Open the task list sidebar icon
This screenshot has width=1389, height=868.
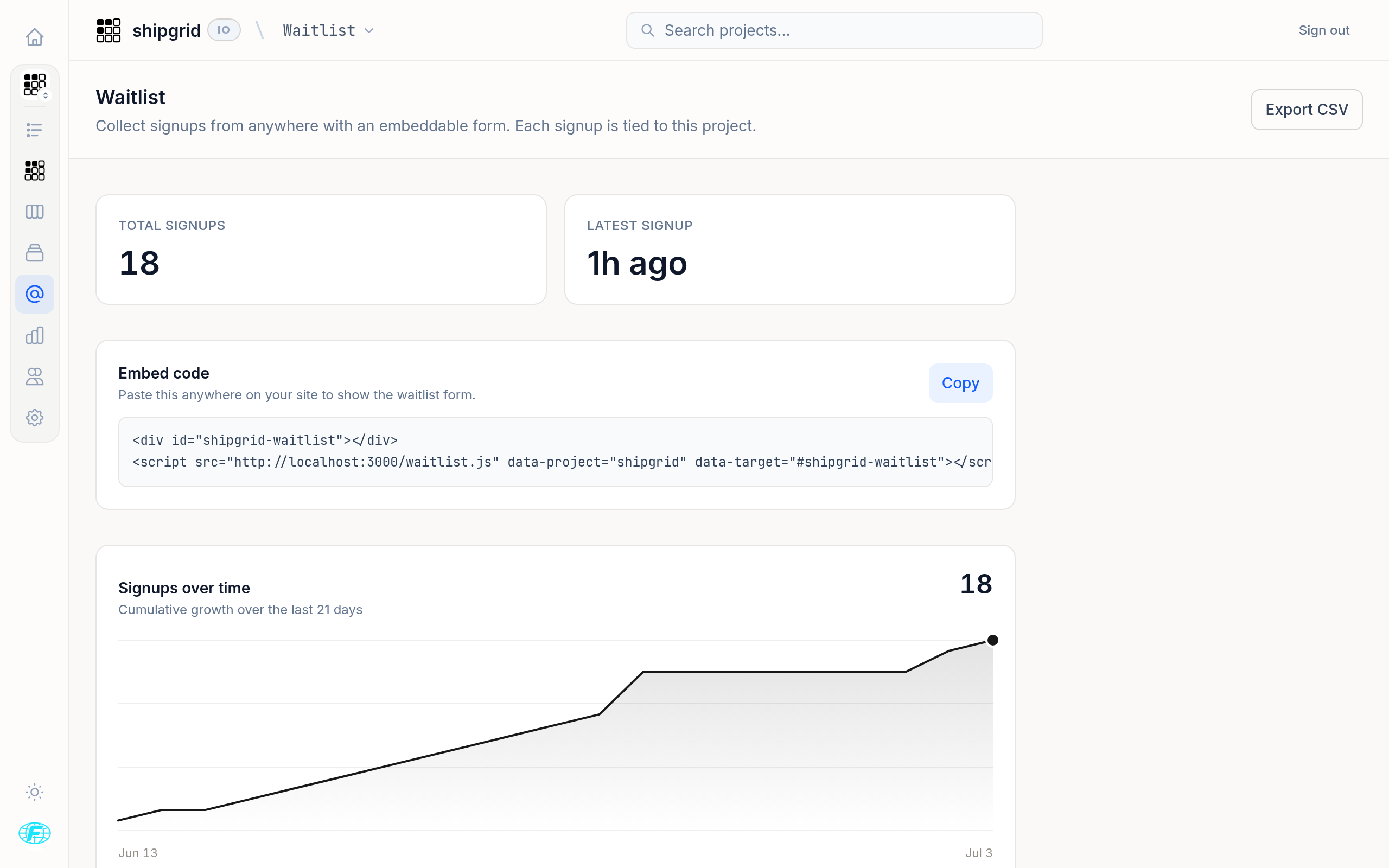34,130
